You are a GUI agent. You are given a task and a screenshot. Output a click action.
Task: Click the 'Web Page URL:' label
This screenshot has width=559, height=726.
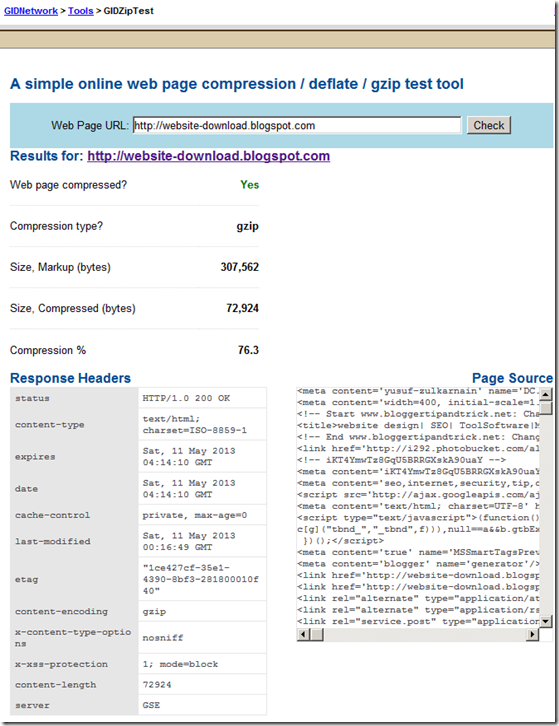[x=90, y=125]
